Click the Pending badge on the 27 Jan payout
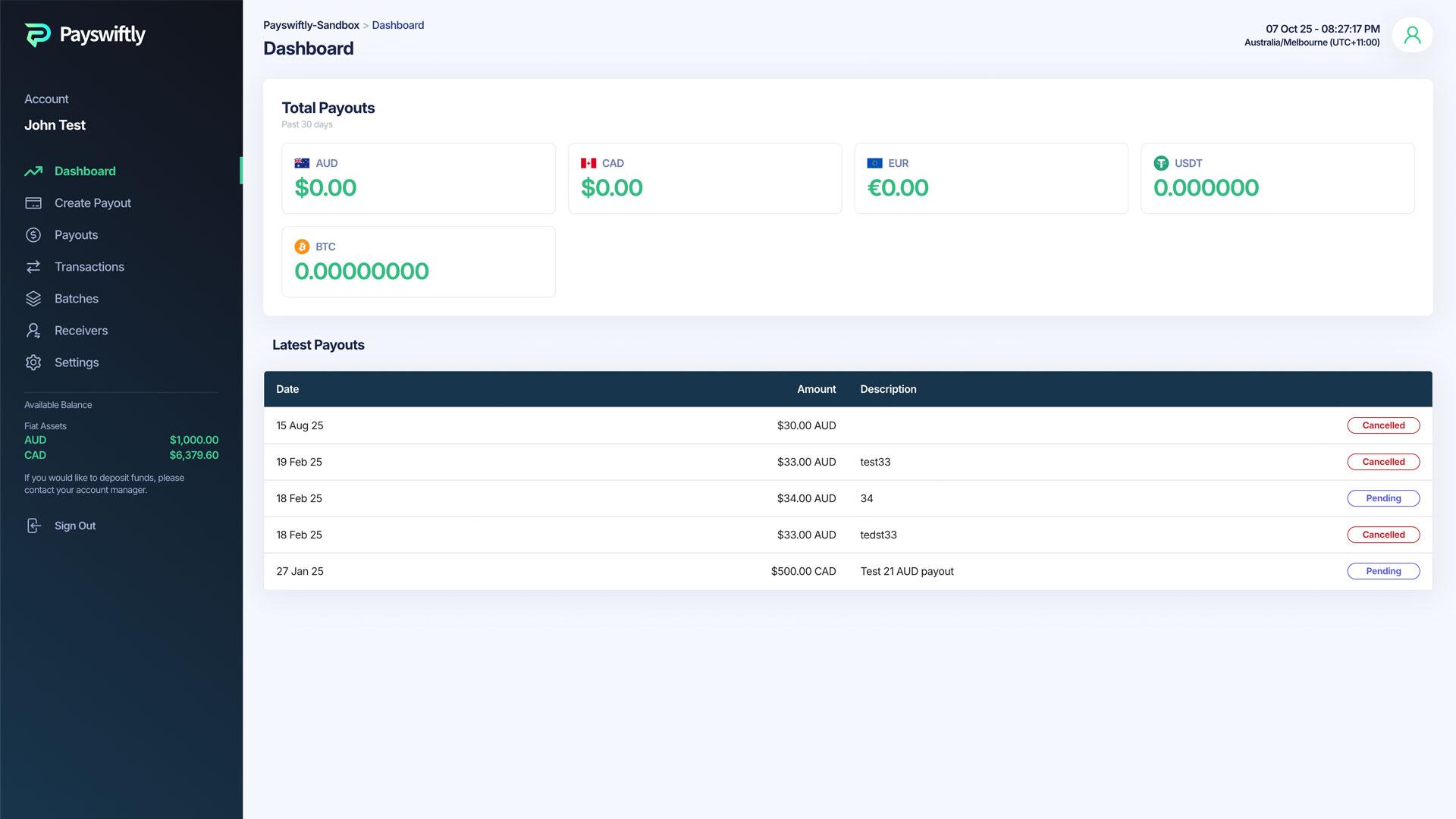The width and height of the screenshot is (1456, 819). (x=1383, y=571)
